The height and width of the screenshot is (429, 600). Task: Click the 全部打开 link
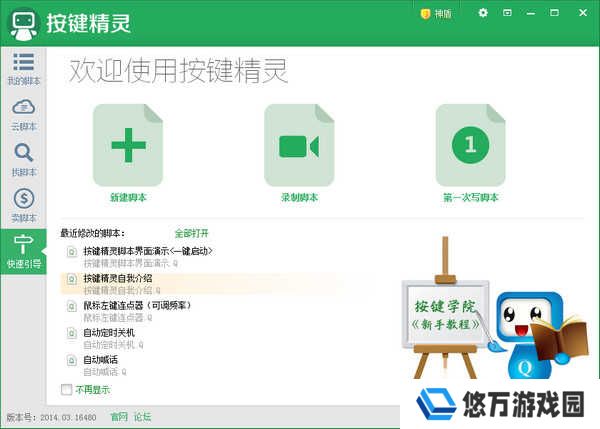(x=192, y=233)
